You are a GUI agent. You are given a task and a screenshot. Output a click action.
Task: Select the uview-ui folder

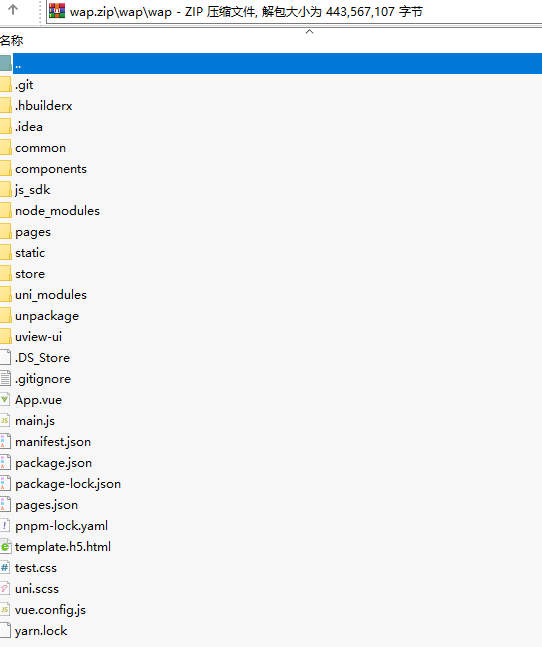[38, 337]
